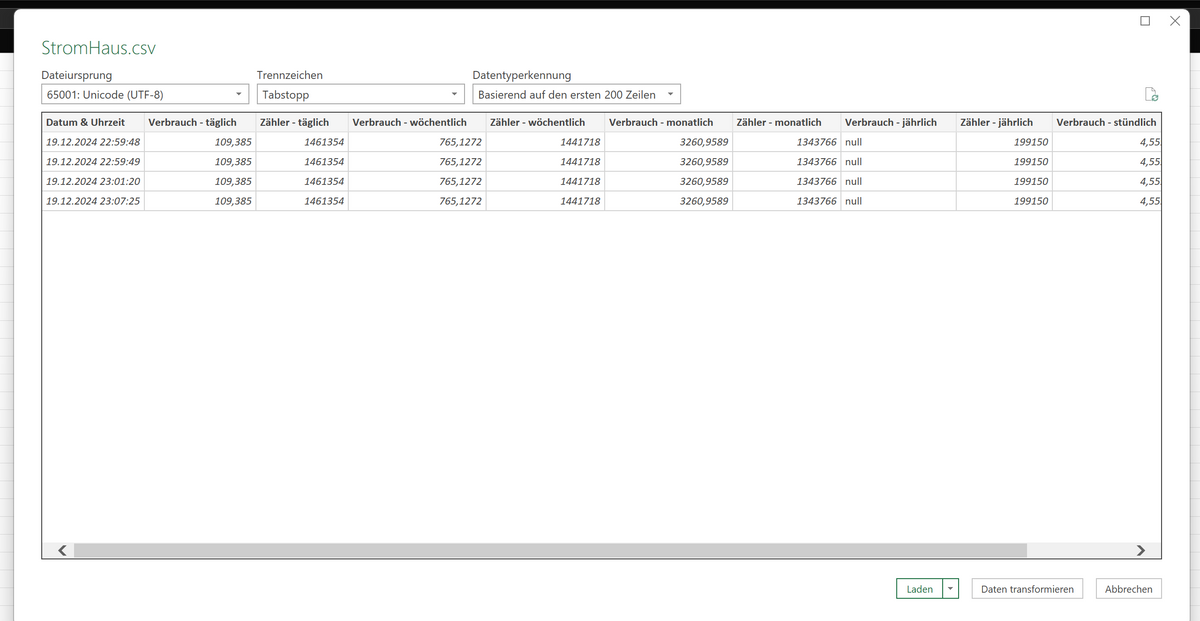Click the horizontal scrollbar thumb

tap(550, 550)
